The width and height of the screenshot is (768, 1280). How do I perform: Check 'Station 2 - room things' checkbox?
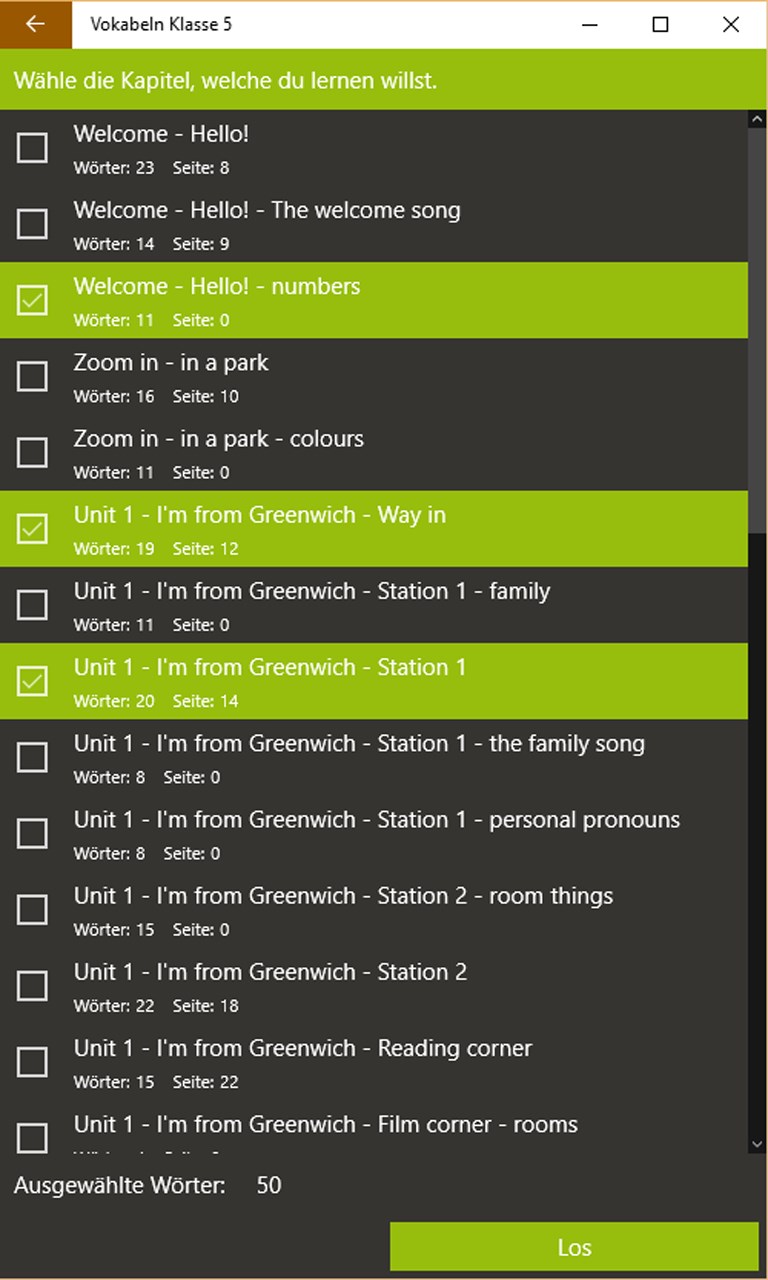(33, 909)
